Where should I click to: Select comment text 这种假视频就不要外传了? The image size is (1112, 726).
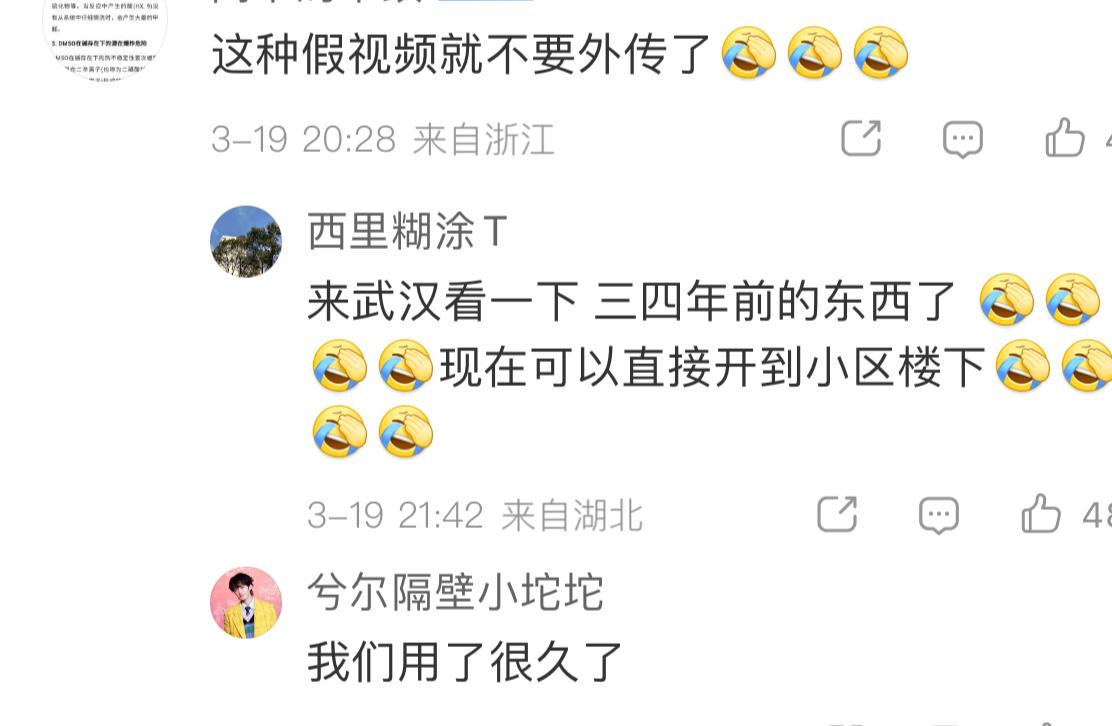[461, 54]
